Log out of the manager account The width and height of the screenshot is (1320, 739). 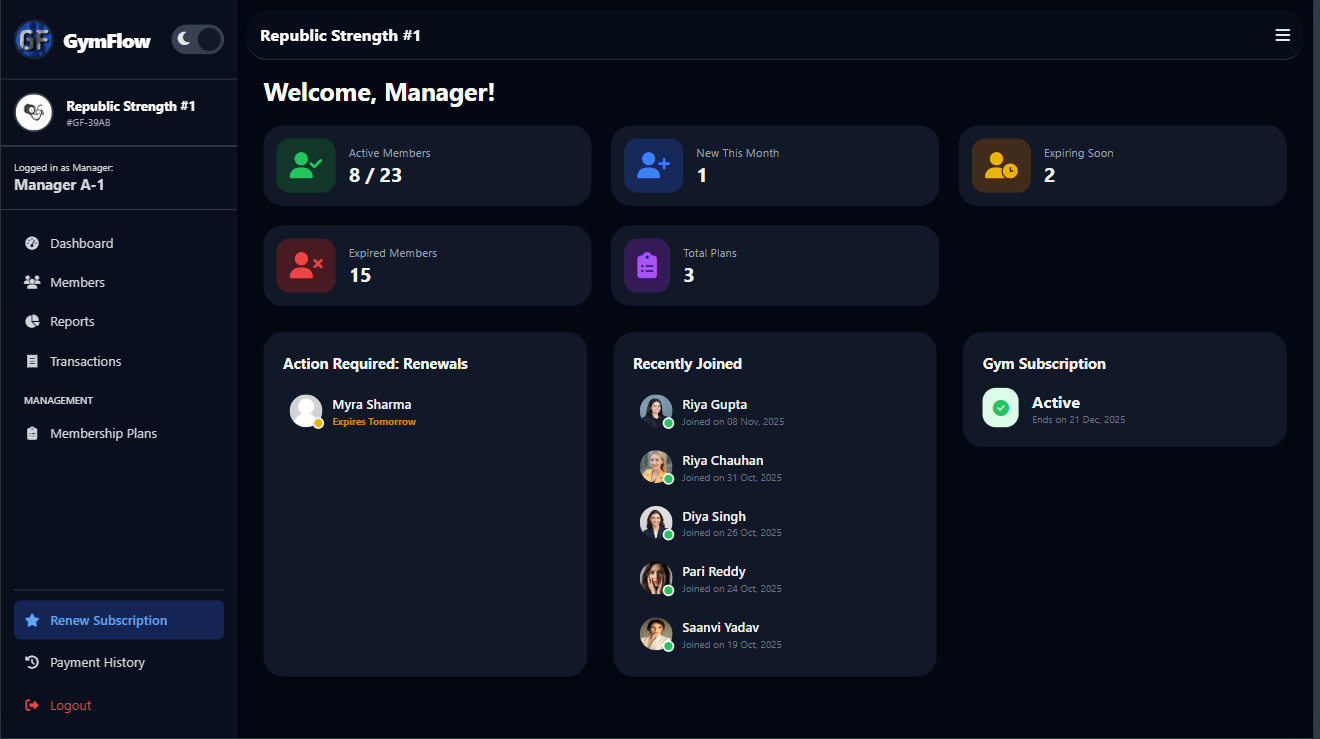(x=70, y=705)
